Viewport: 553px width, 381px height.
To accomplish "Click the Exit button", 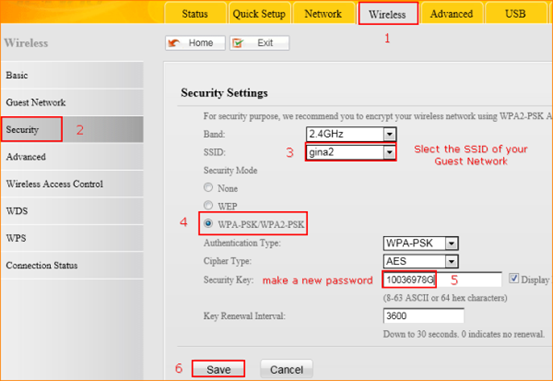I will (x=259, y=43).
